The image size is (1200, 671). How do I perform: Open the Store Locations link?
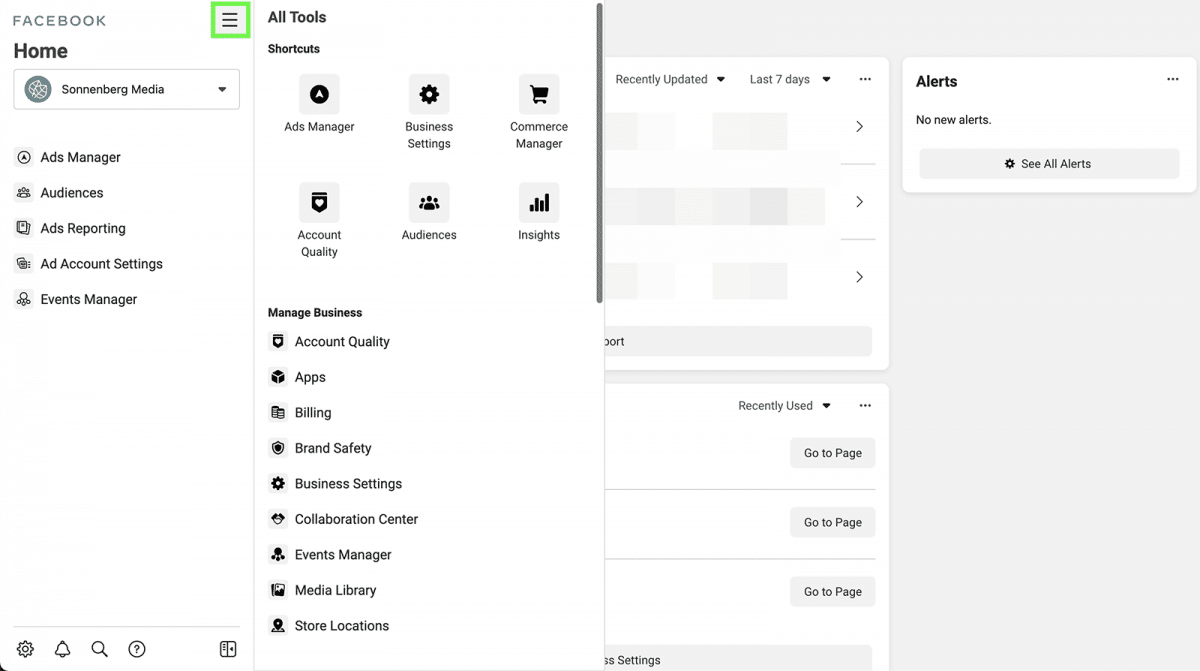click(342, 626)
